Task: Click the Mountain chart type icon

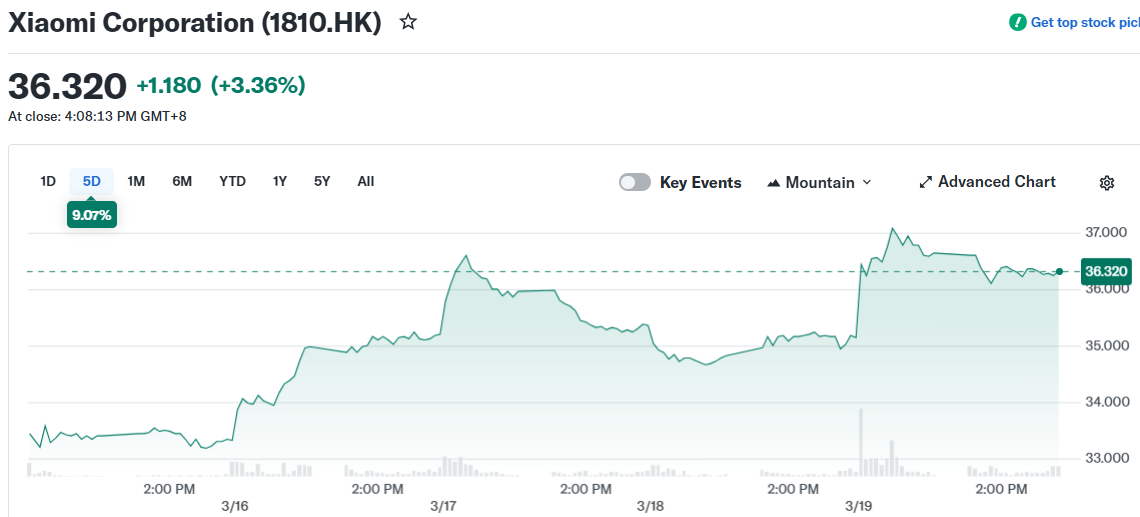Action: coord(774,183)
